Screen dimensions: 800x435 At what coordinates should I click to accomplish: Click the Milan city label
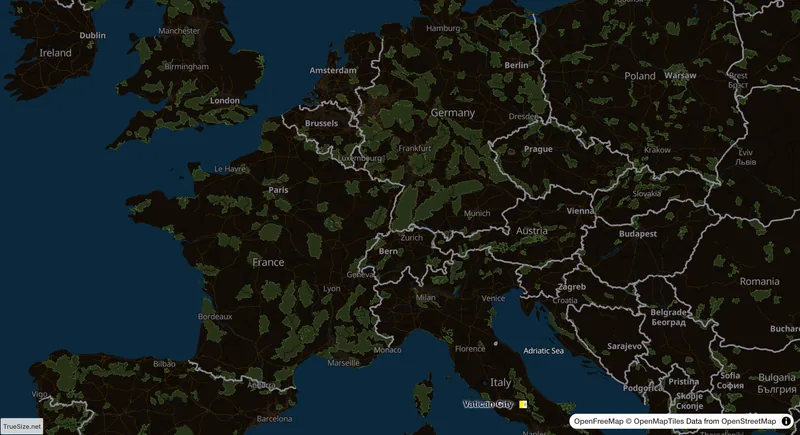pyautogui.click(x=426, y=297)
